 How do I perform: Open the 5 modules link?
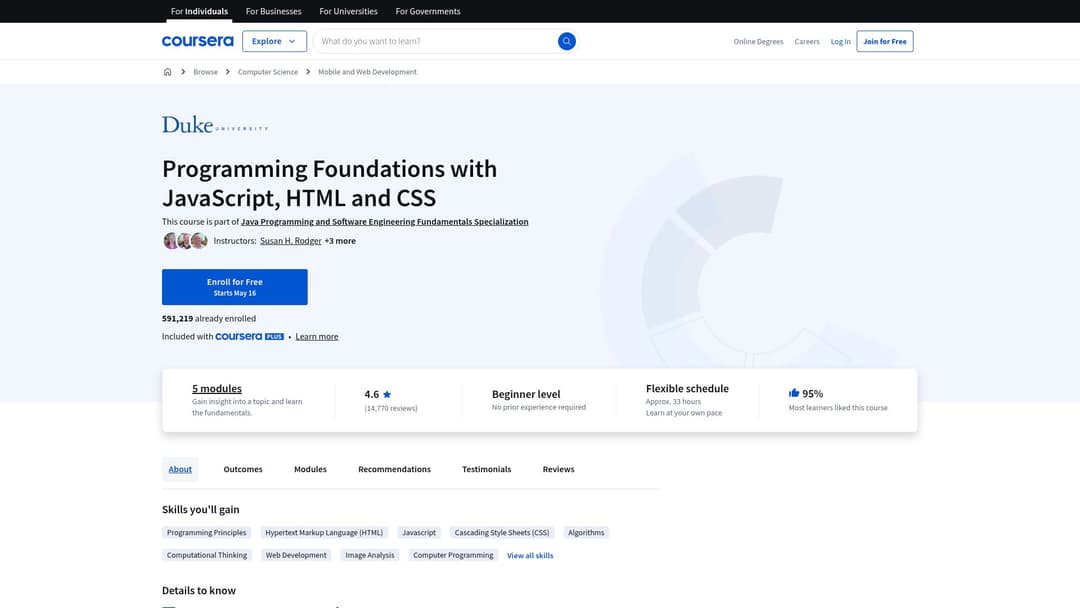(217, 388)
